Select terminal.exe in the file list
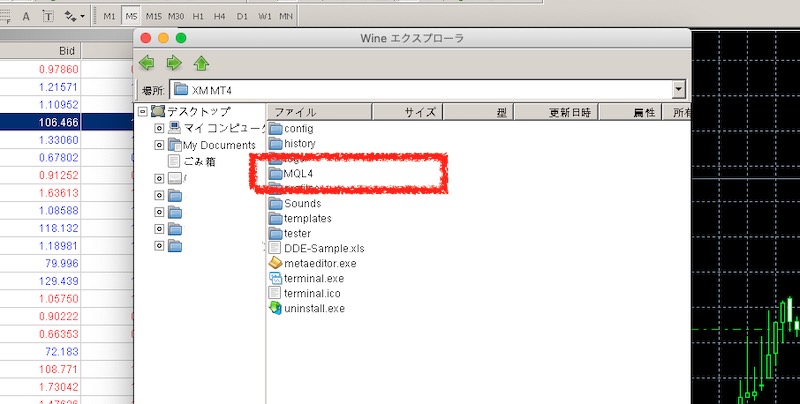This screenshot has width=800, height=404. click(307, 279)
